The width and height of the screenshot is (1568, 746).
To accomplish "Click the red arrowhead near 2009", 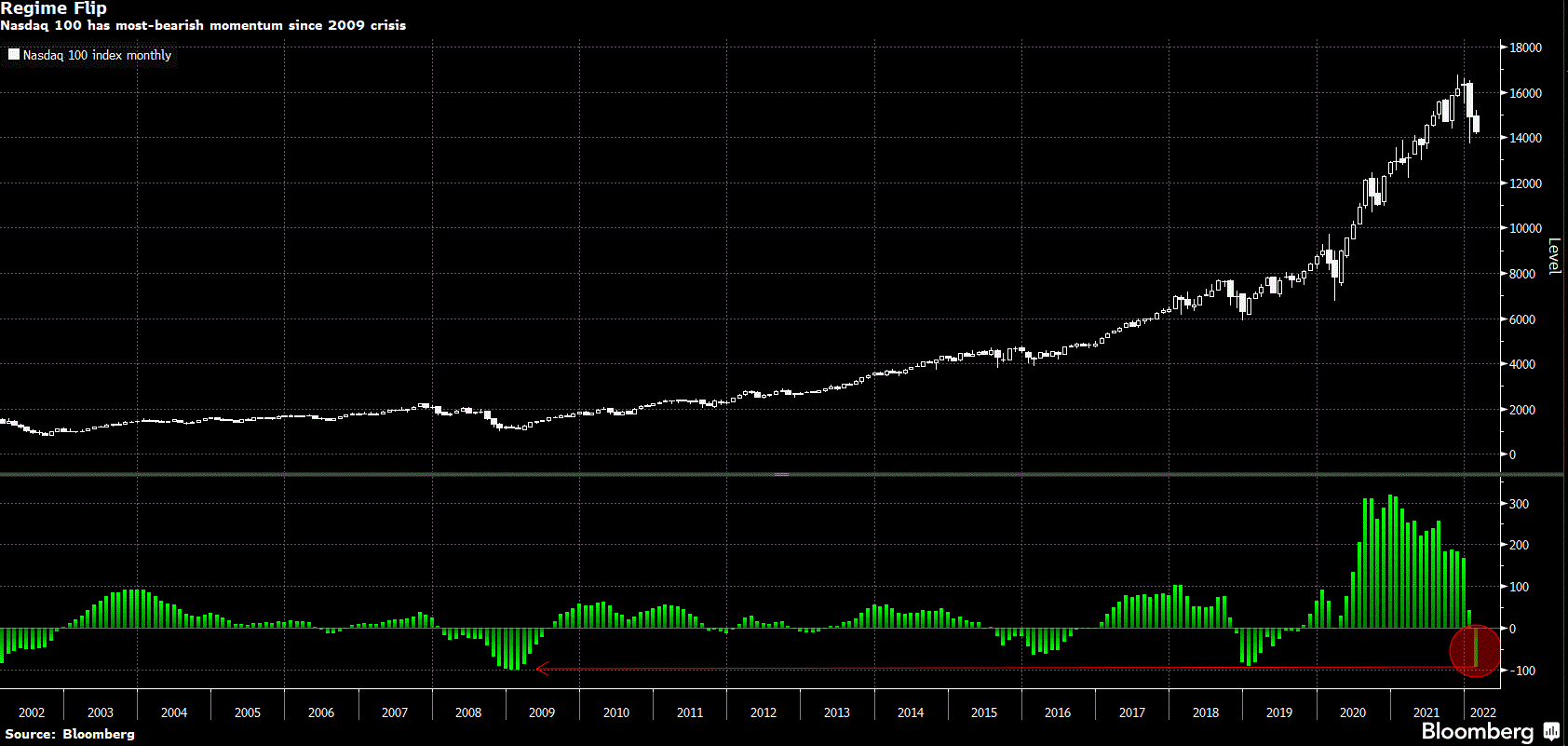I will [541, 668].
